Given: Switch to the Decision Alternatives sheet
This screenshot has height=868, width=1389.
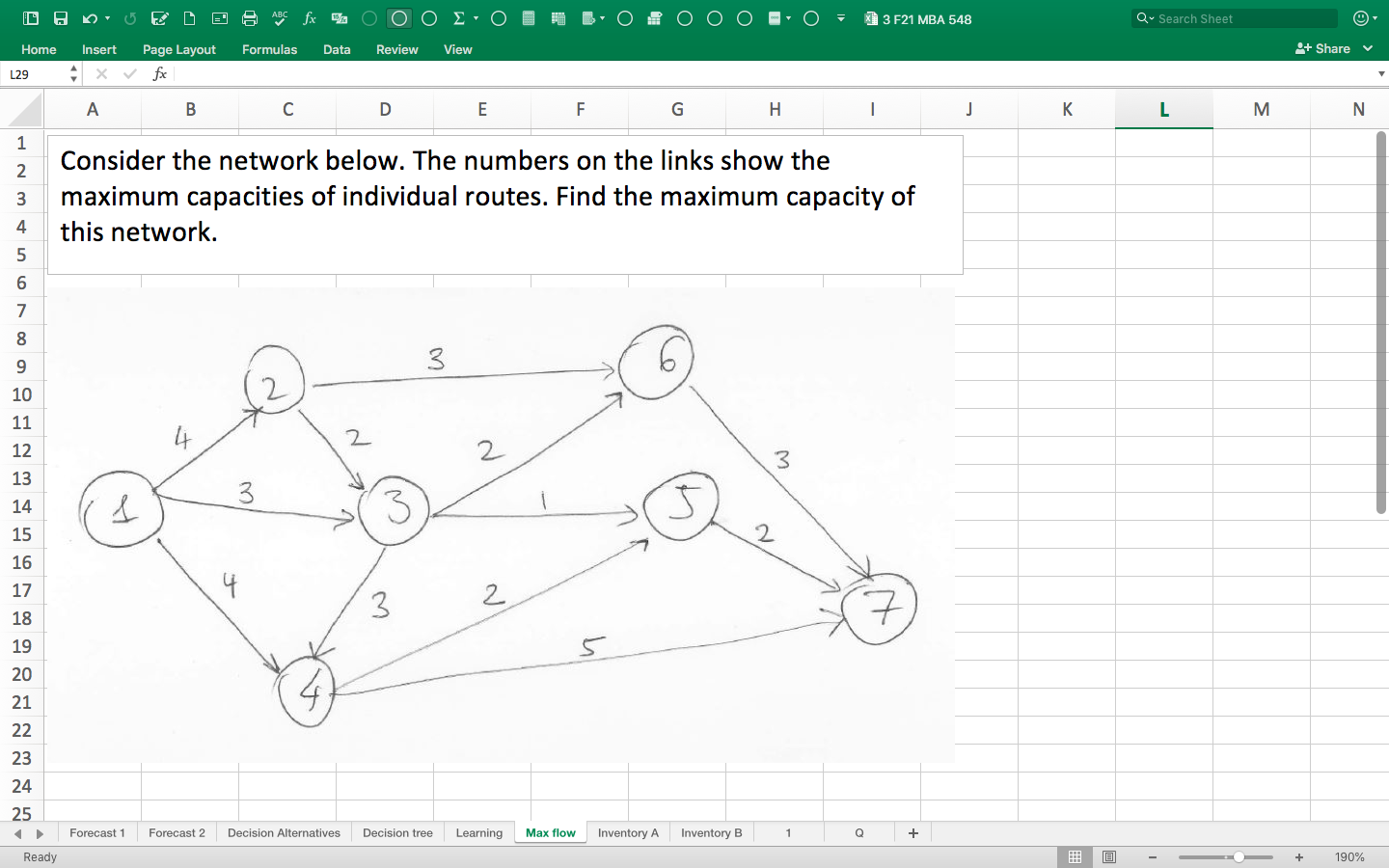Looking at the screenshot, I should pyautogui.click(x=285, y=833).
